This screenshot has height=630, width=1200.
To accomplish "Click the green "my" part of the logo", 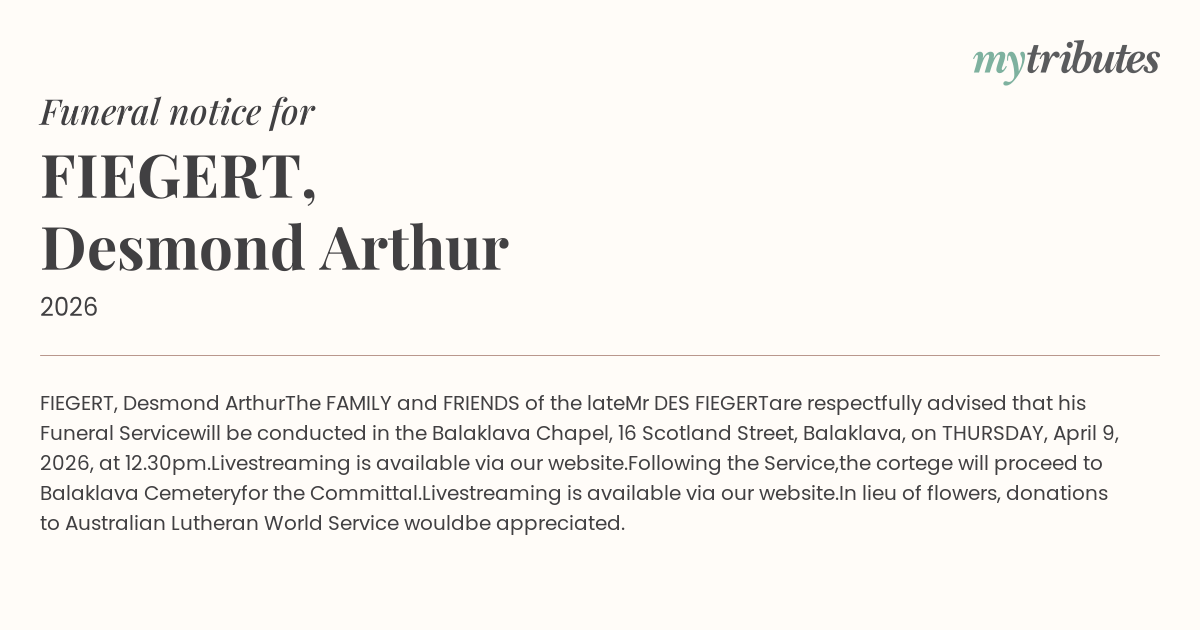I will [x=998, y=63].
